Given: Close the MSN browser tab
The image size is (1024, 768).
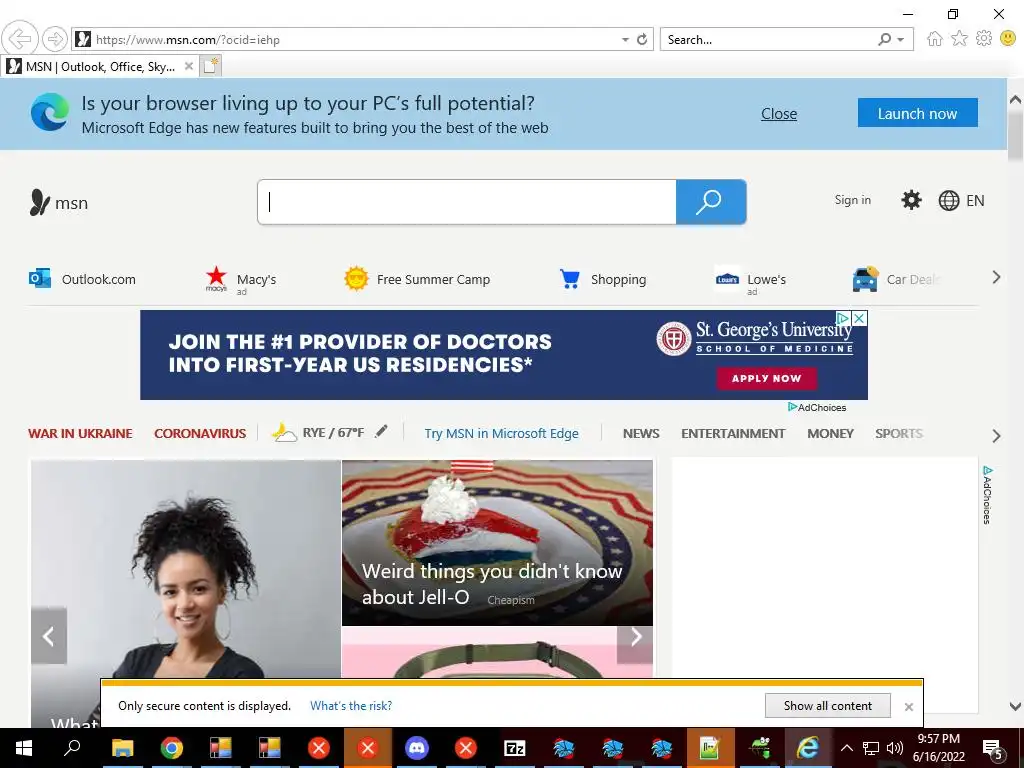Looking at the screenshot, I should (x=189, y=66).
